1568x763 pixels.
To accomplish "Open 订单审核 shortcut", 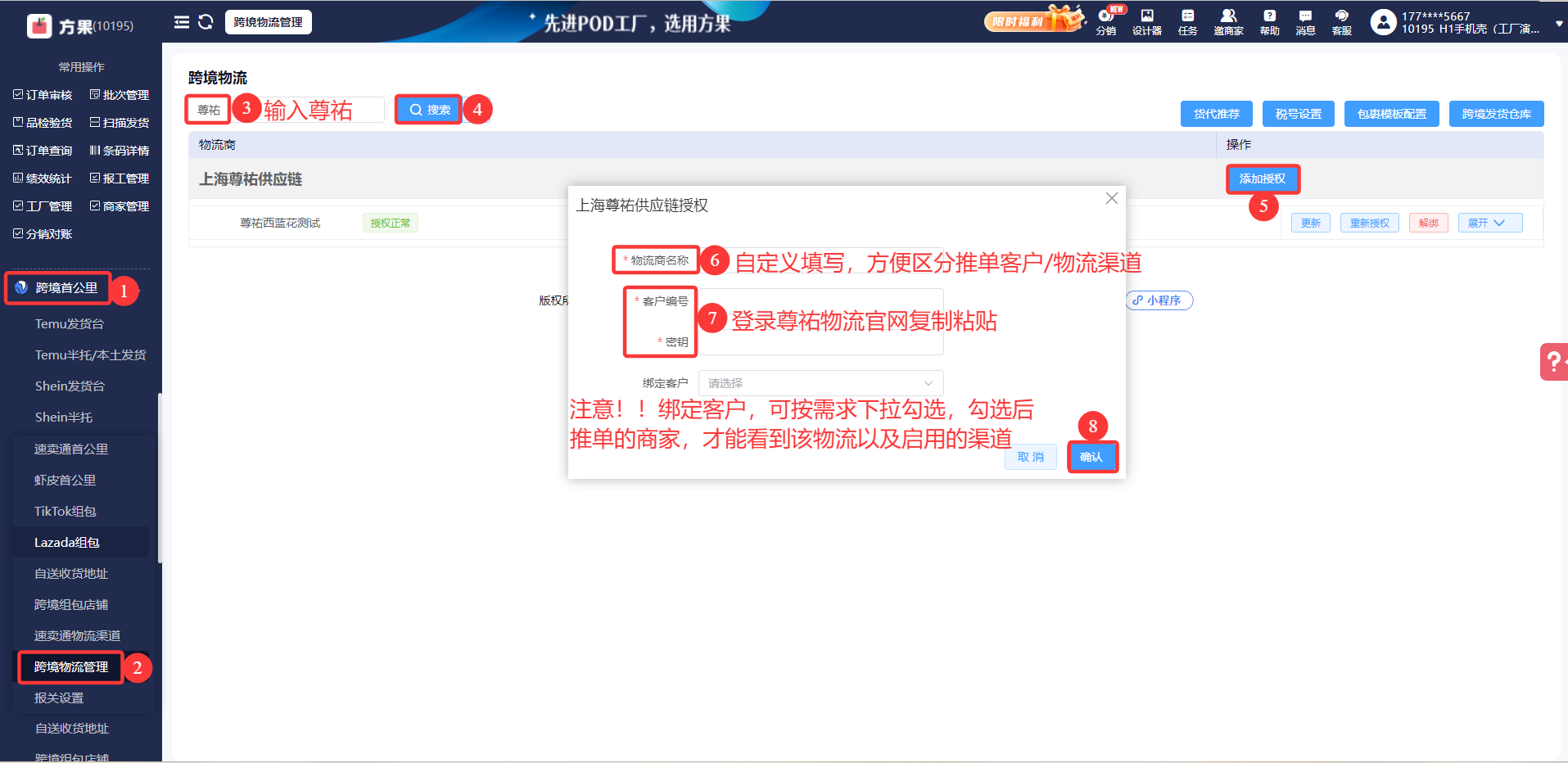I will (43, 95).
